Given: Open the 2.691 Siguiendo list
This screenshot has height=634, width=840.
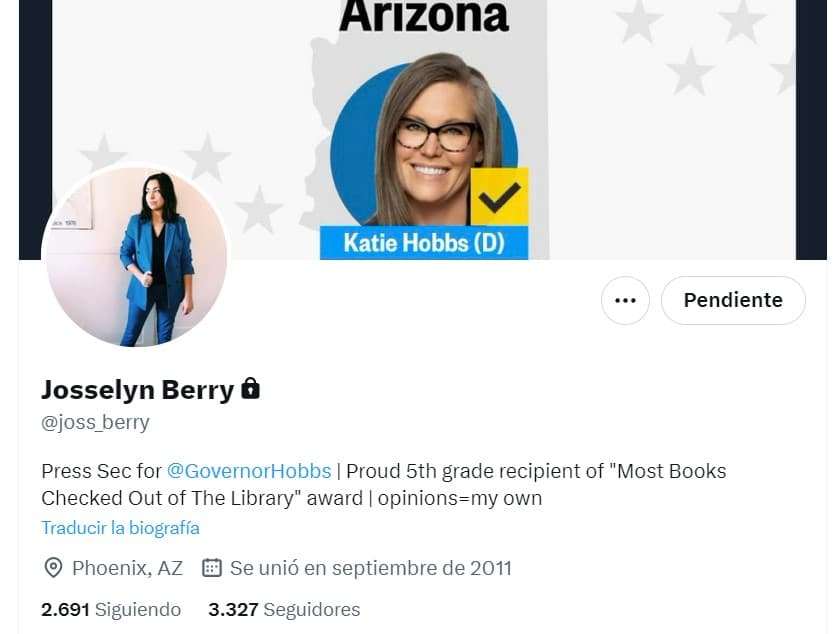Looking at the screenshot, I should pos(111,609).
